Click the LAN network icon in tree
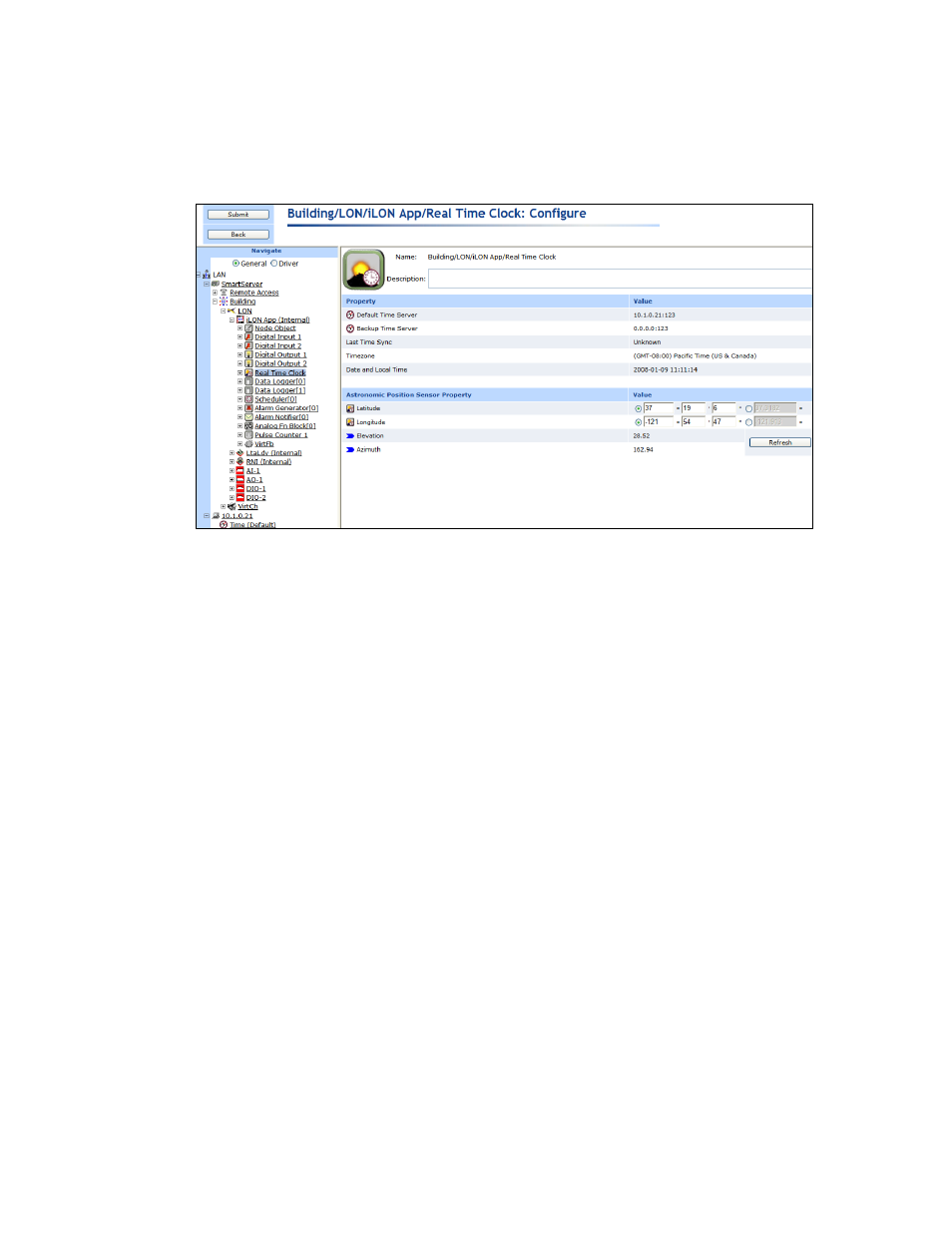Viewport: 952px width, 1233px height. tap(207, 275)
